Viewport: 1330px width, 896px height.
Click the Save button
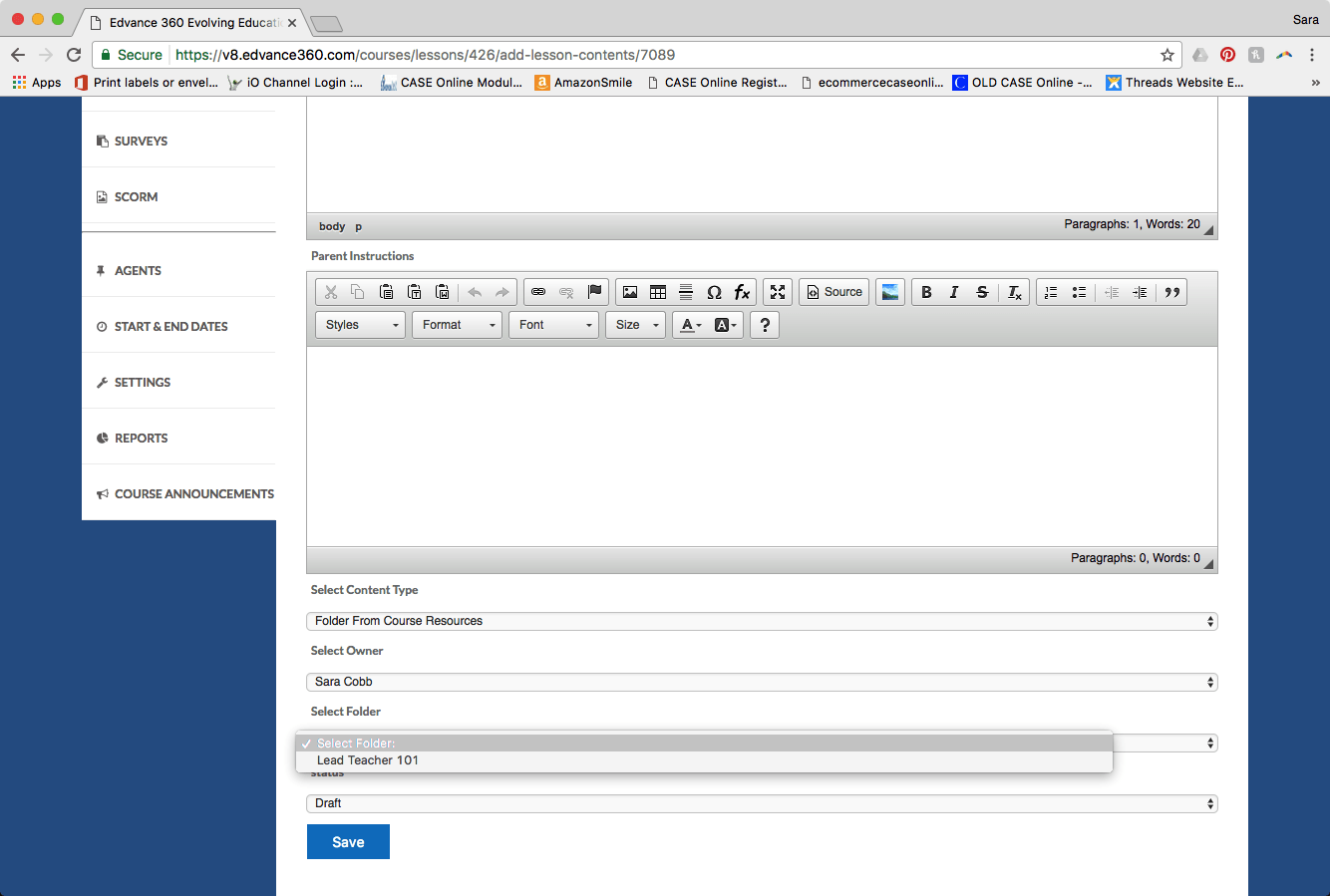348,842
